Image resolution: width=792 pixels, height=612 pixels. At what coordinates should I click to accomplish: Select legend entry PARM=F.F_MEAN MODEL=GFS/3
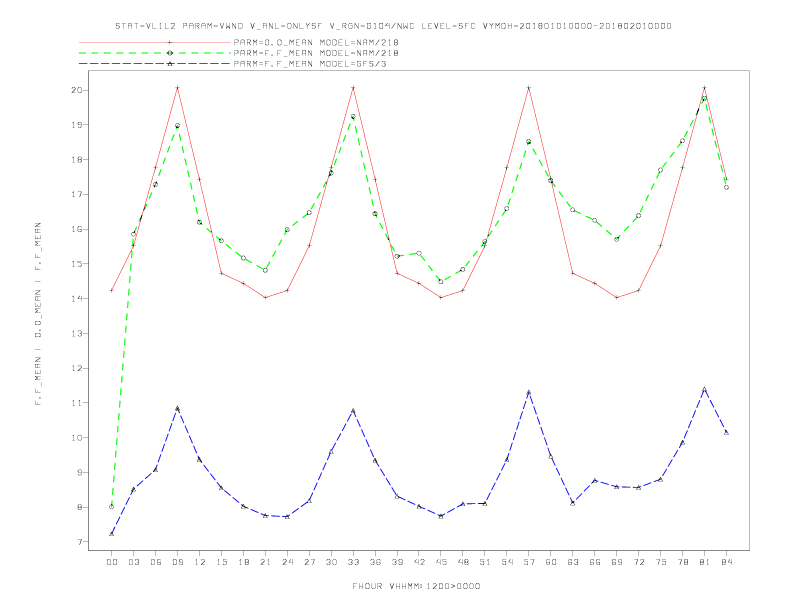point(310,64)
